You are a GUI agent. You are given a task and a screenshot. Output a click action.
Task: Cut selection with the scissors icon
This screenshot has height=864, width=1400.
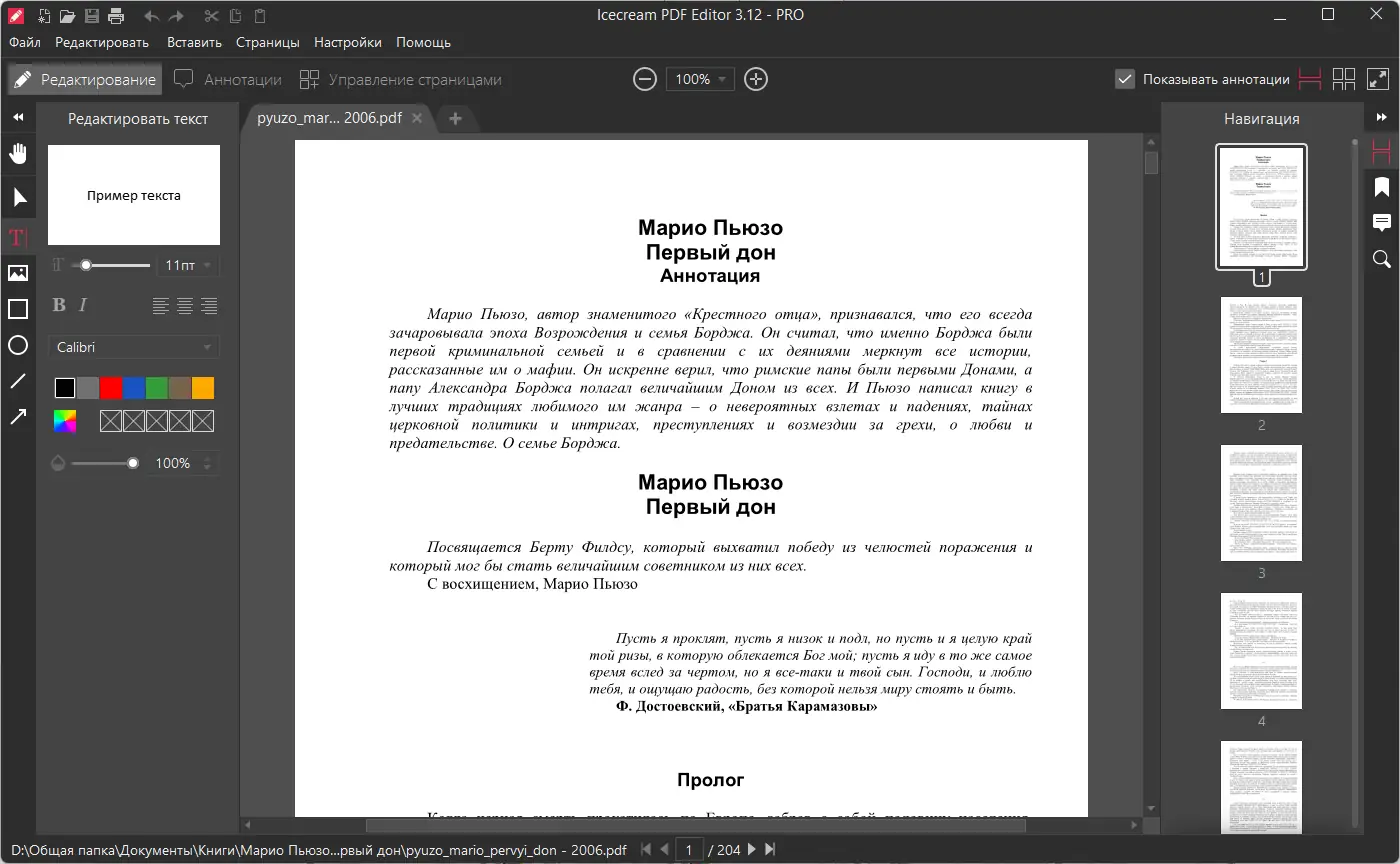point(210,16)
